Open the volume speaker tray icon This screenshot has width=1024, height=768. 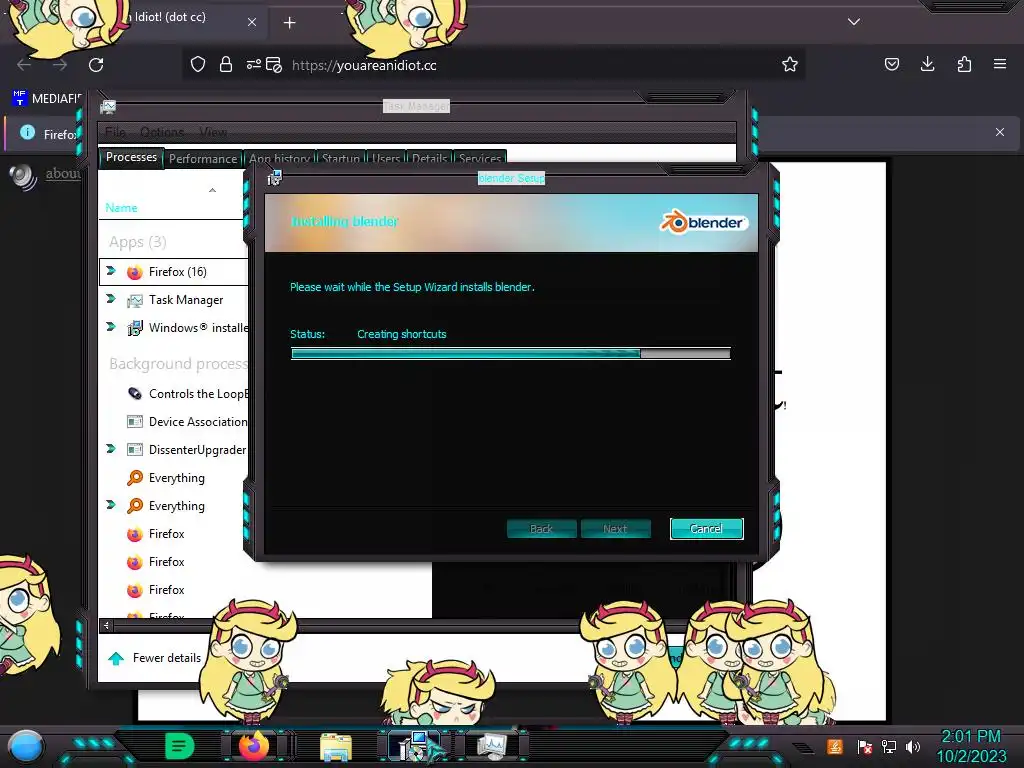(x=913, y=746)
